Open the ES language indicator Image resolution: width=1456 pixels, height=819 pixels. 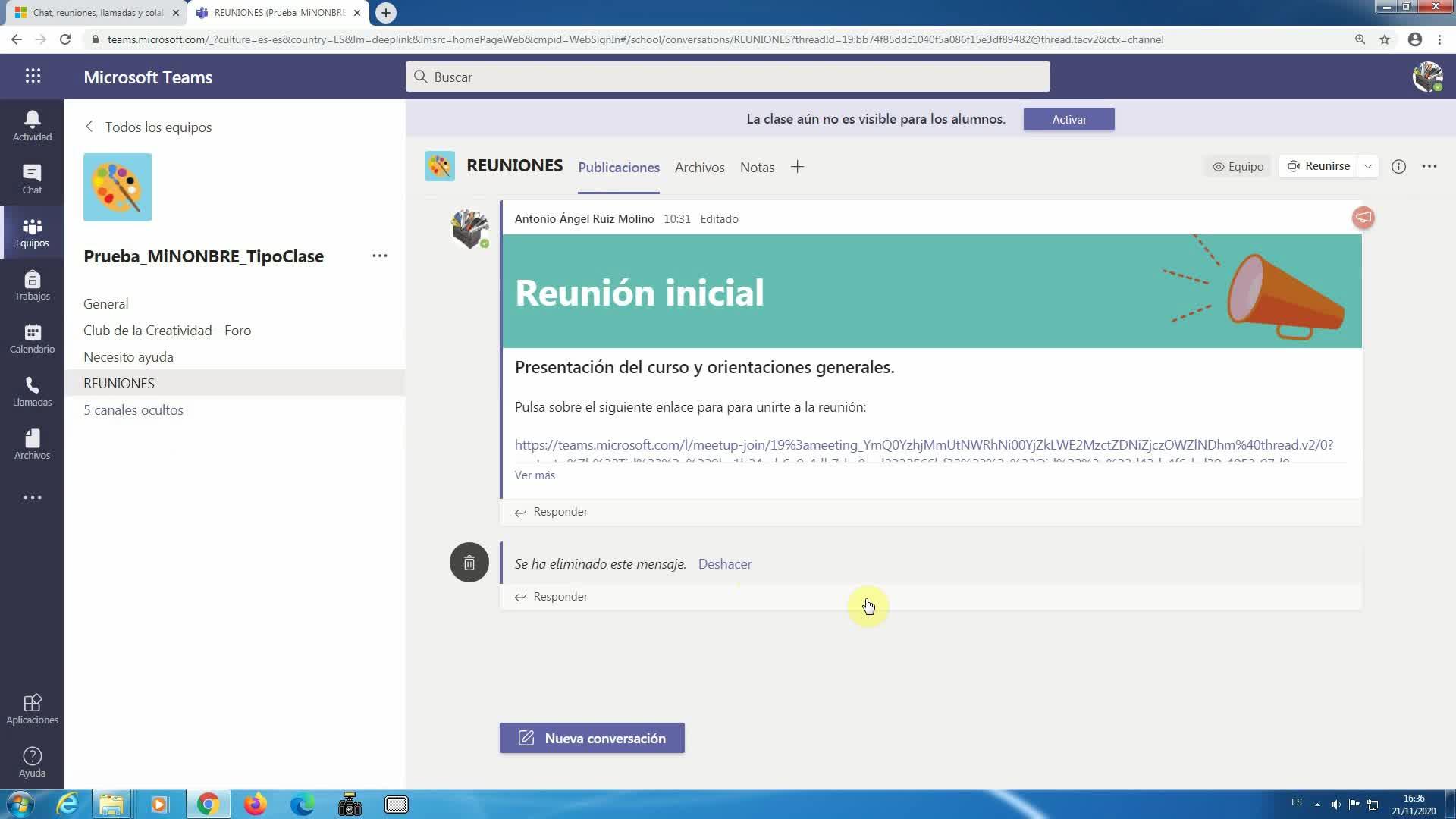1297,802
